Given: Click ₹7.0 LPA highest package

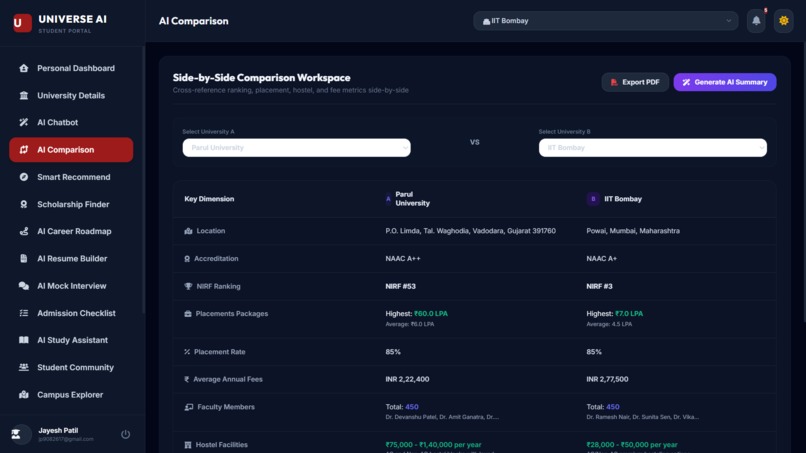Looking at the screenshot, I should [x=629, y=314].
